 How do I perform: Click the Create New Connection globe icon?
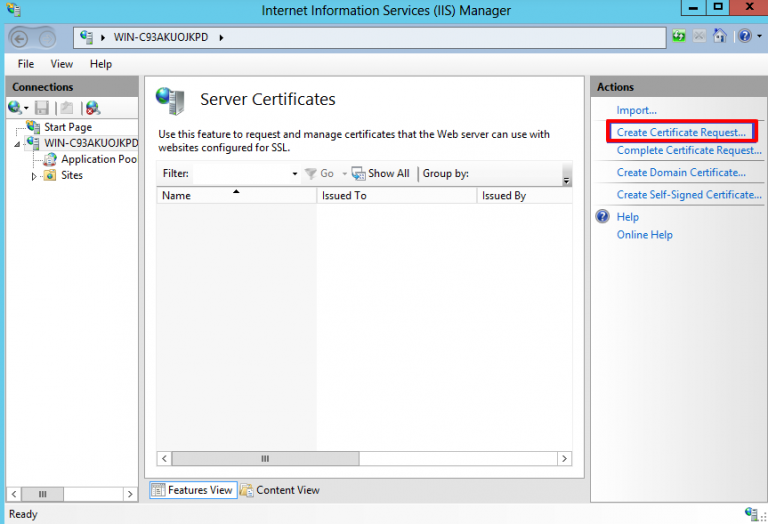tap(15, 108)
